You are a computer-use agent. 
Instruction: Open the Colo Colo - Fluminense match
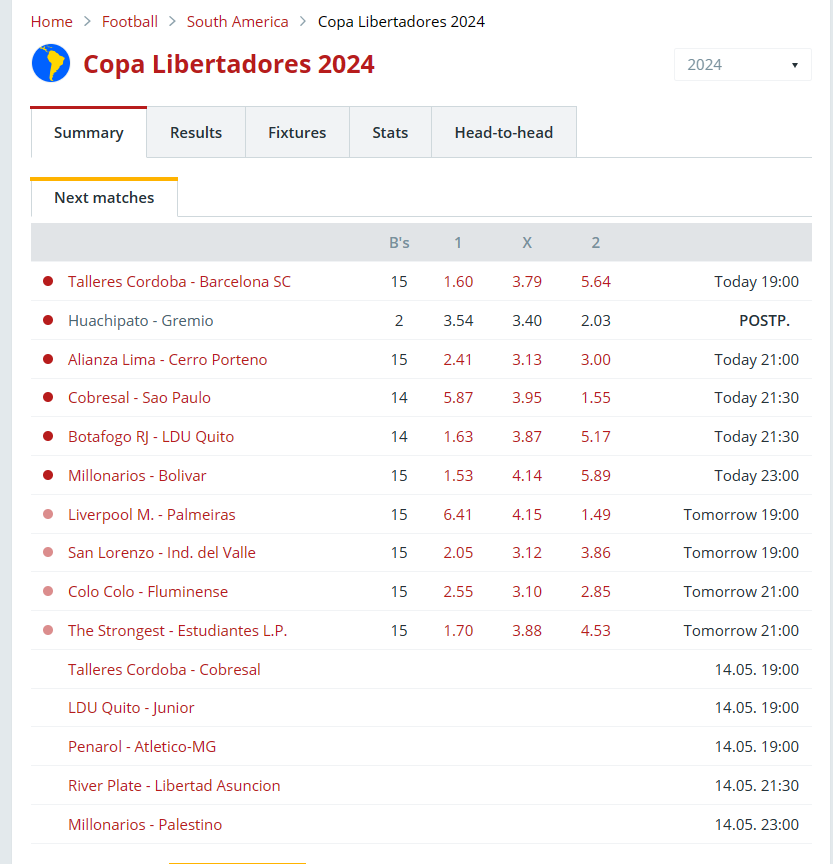148,591
